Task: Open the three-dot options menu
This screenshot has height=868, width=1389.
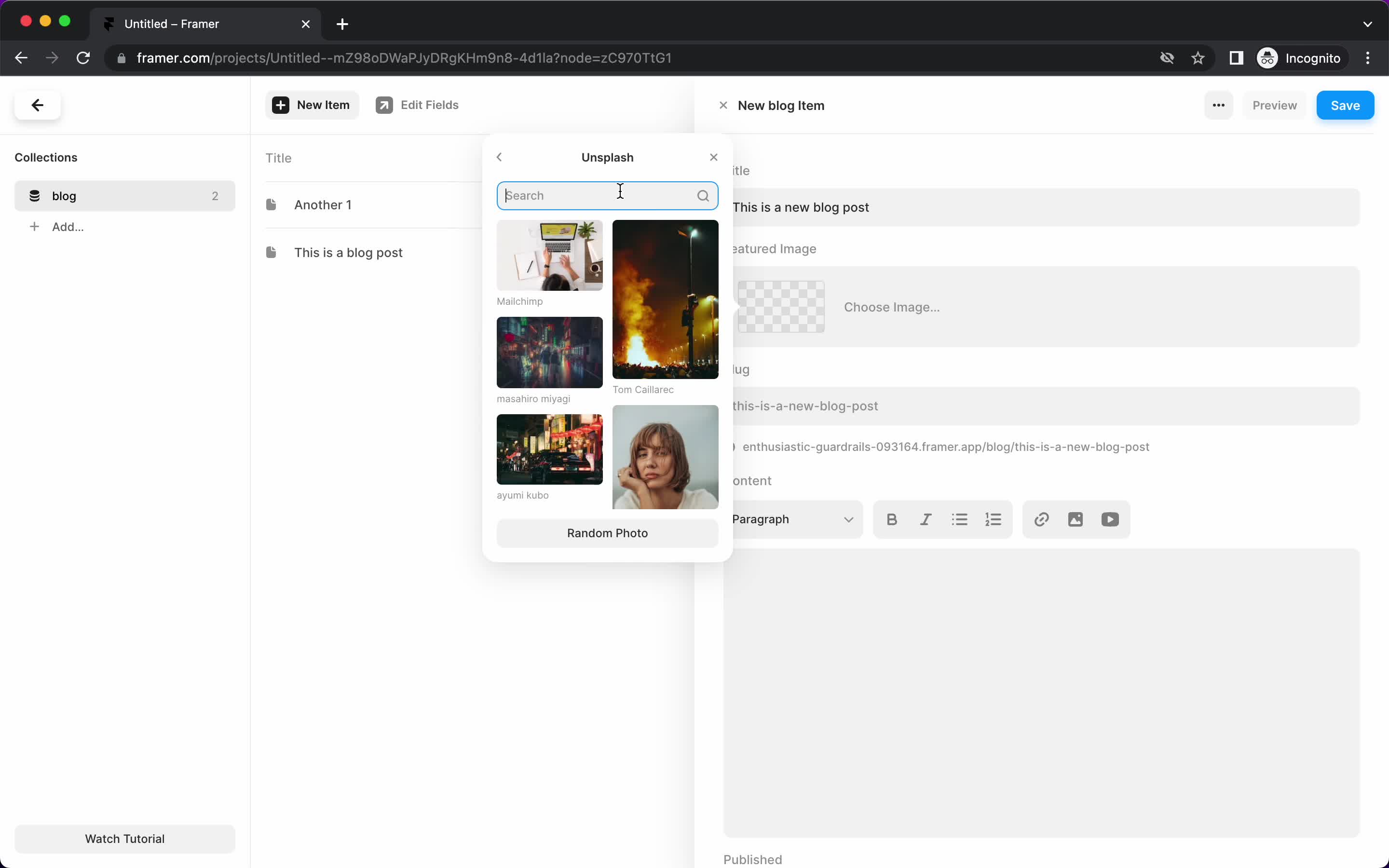Action: (x=1219, y=105)
